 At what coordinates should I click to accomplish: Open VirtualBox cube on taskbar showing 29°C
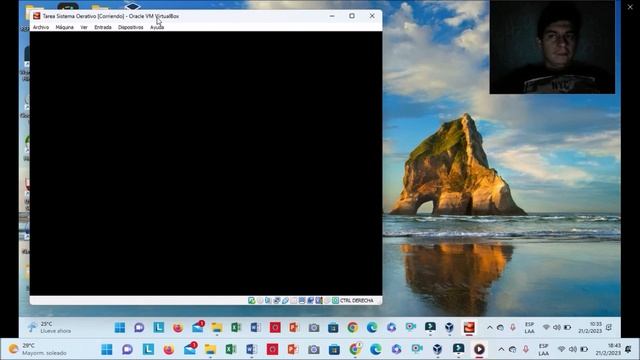tap(438, 349)
